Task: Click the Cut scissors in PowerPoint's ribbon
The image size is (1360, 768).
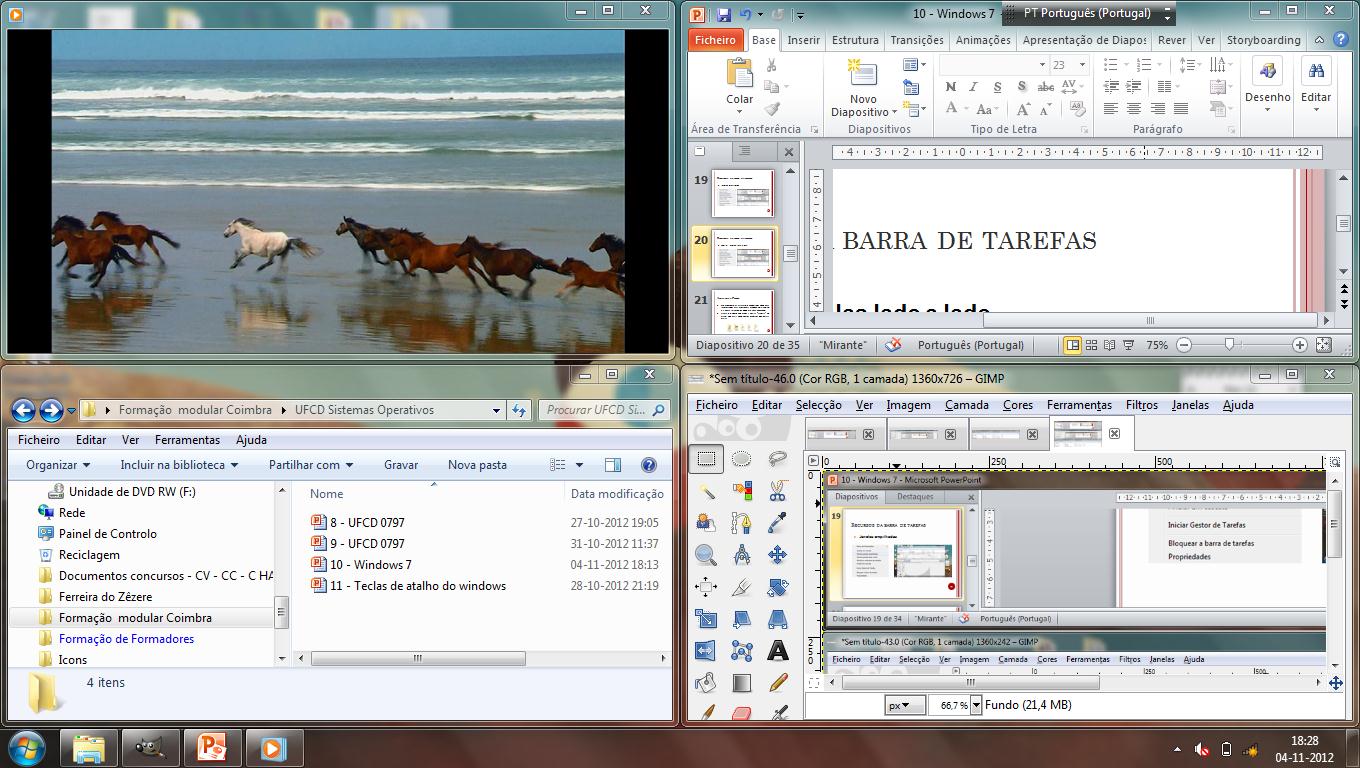Action: tap(771, 65)
